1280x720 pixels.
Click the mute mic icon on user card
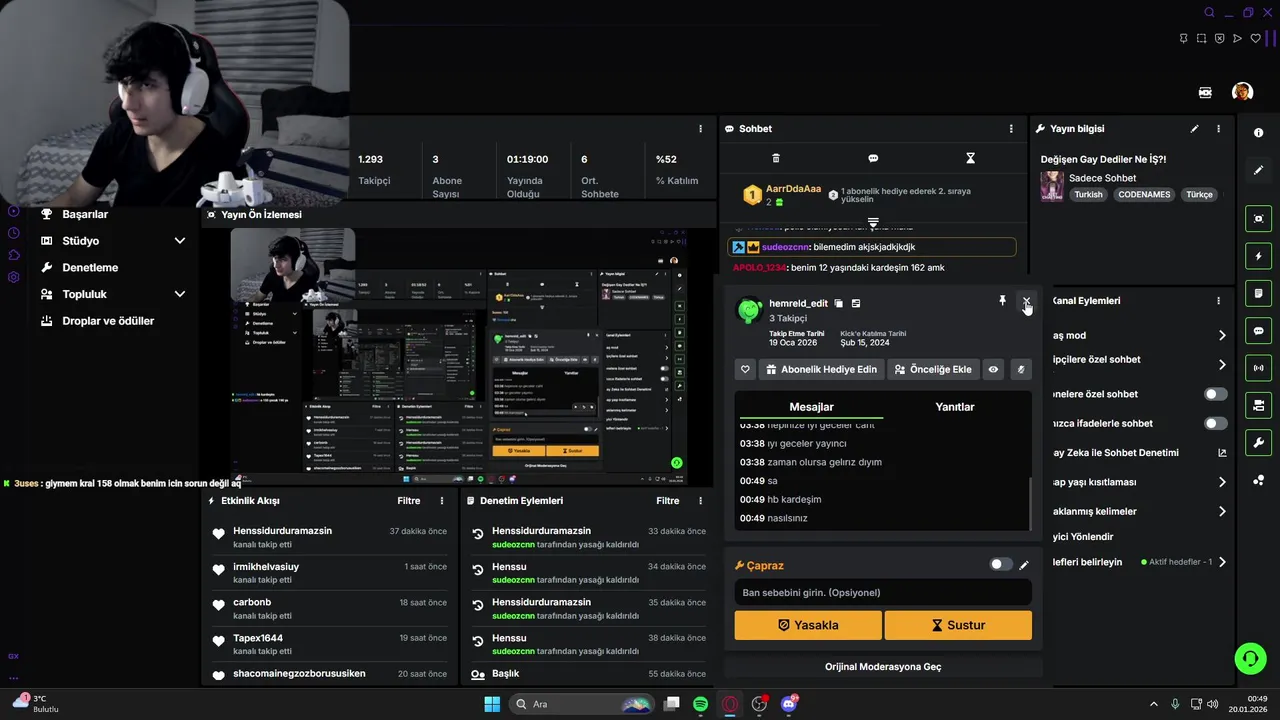[1020, 369]
